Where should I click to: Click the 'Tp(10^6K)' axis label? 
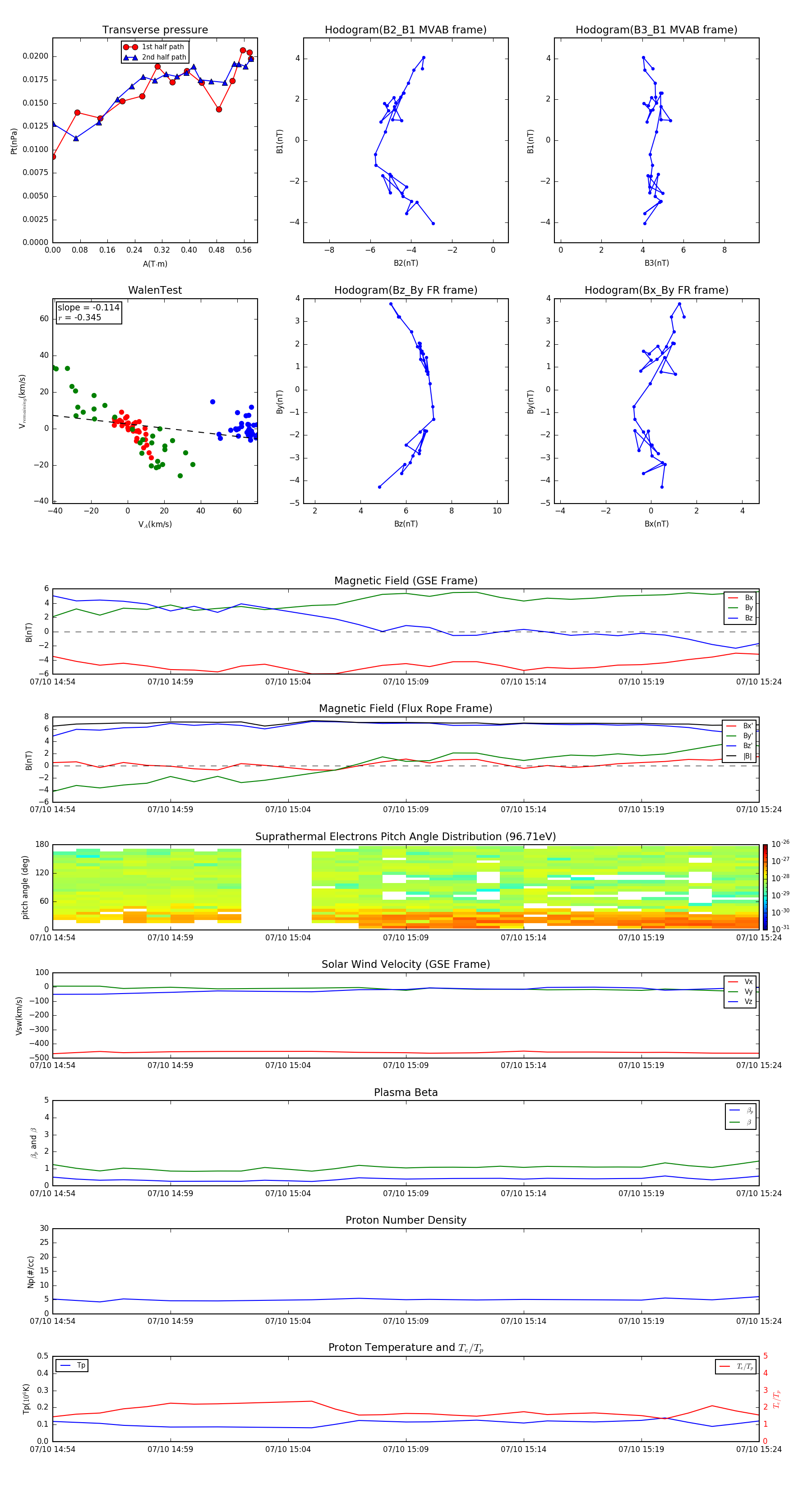coord(26,1399)
